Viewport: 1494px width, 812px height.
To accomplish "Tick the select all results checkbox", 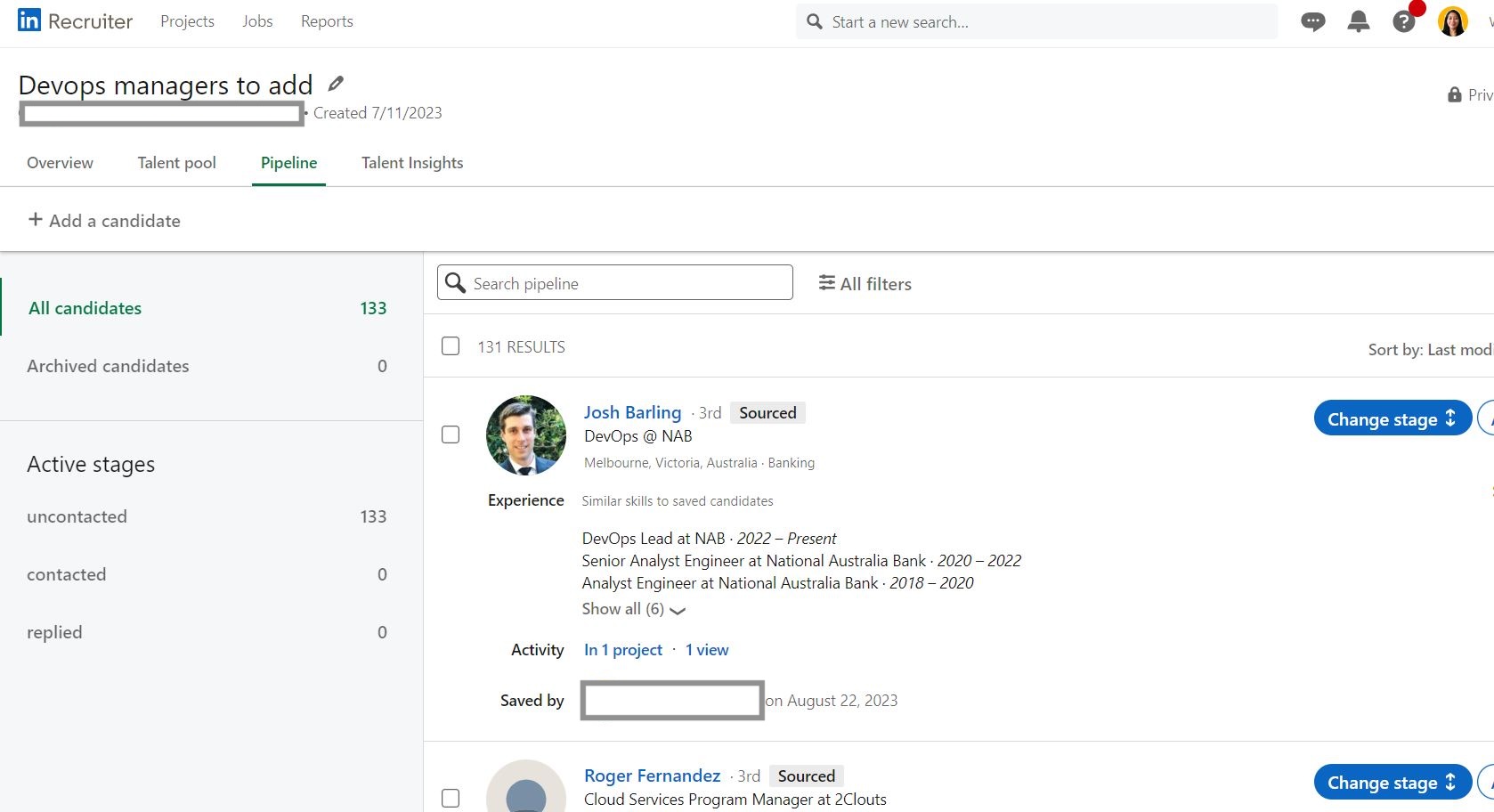I will click(451, 346).
